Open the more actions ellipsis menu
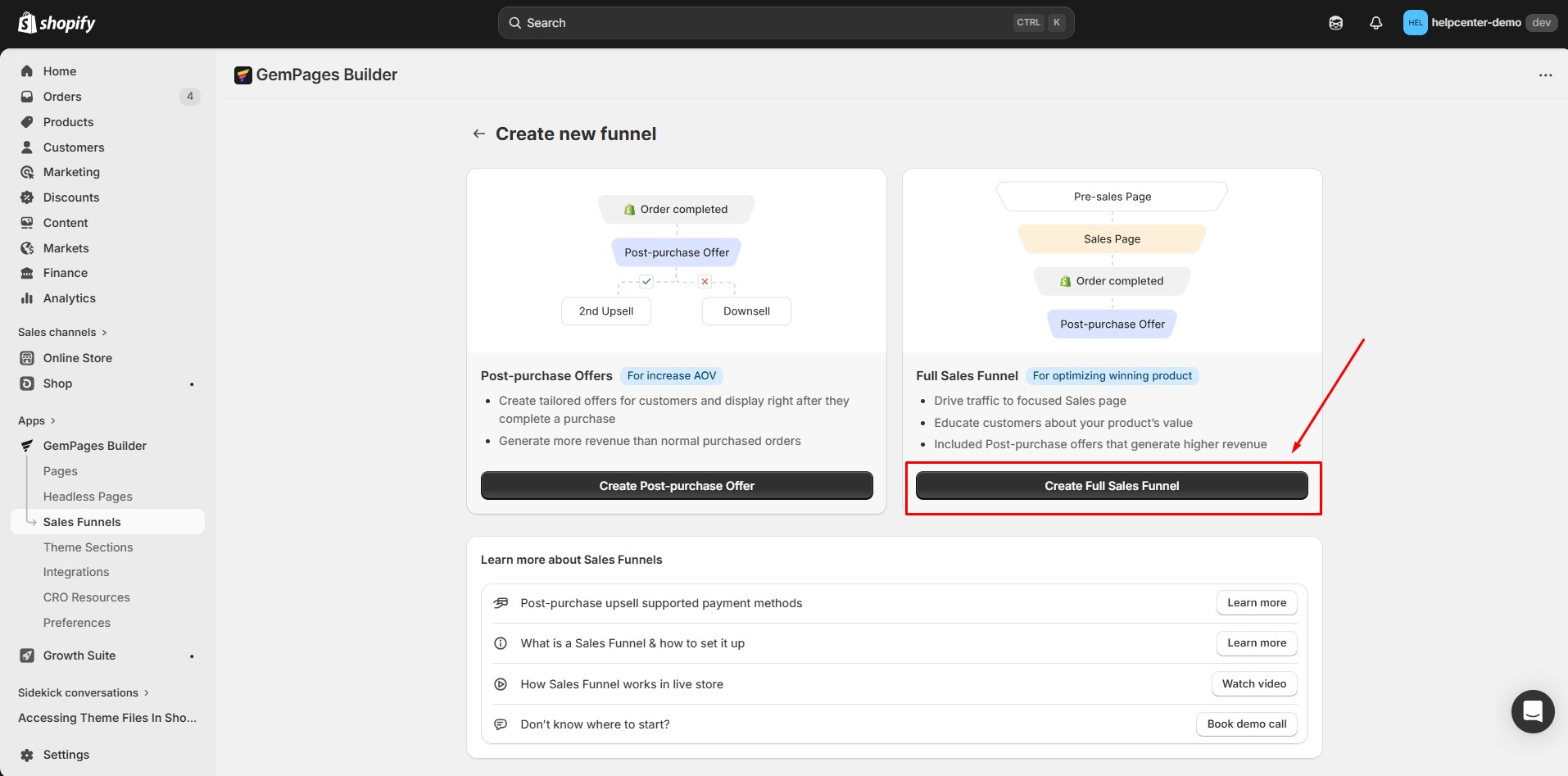This screenshot has height=776, width=1568. point(1546,75)
